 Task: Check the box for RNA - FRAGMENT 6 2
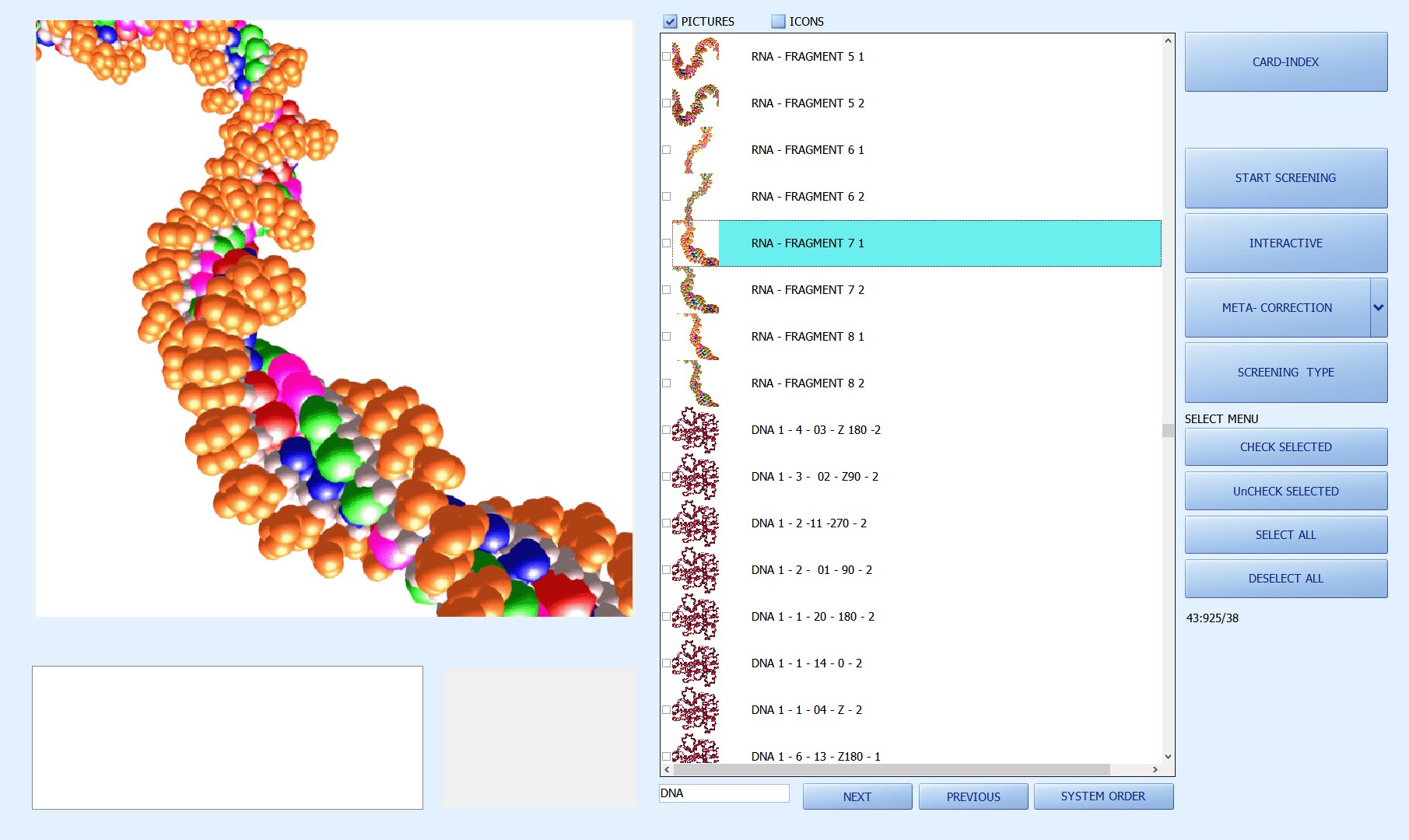point(666,197)
